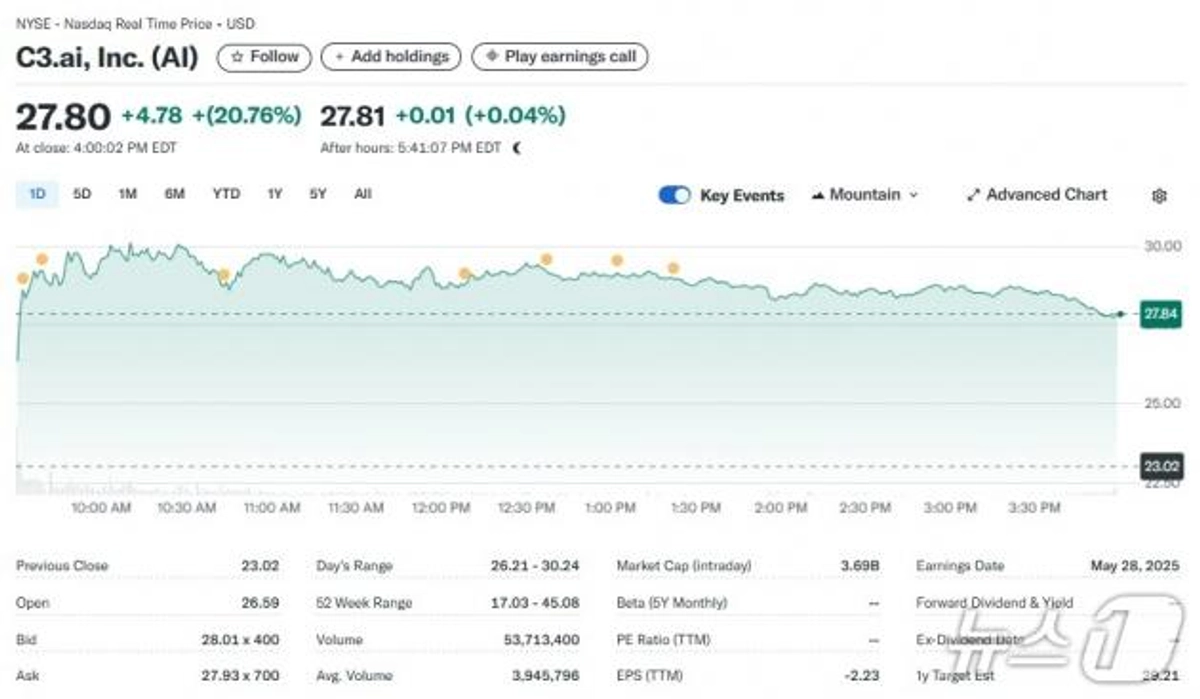1200x699 pixels.
Task: Click the 27.84 current price label
Action: point(1160,314)
